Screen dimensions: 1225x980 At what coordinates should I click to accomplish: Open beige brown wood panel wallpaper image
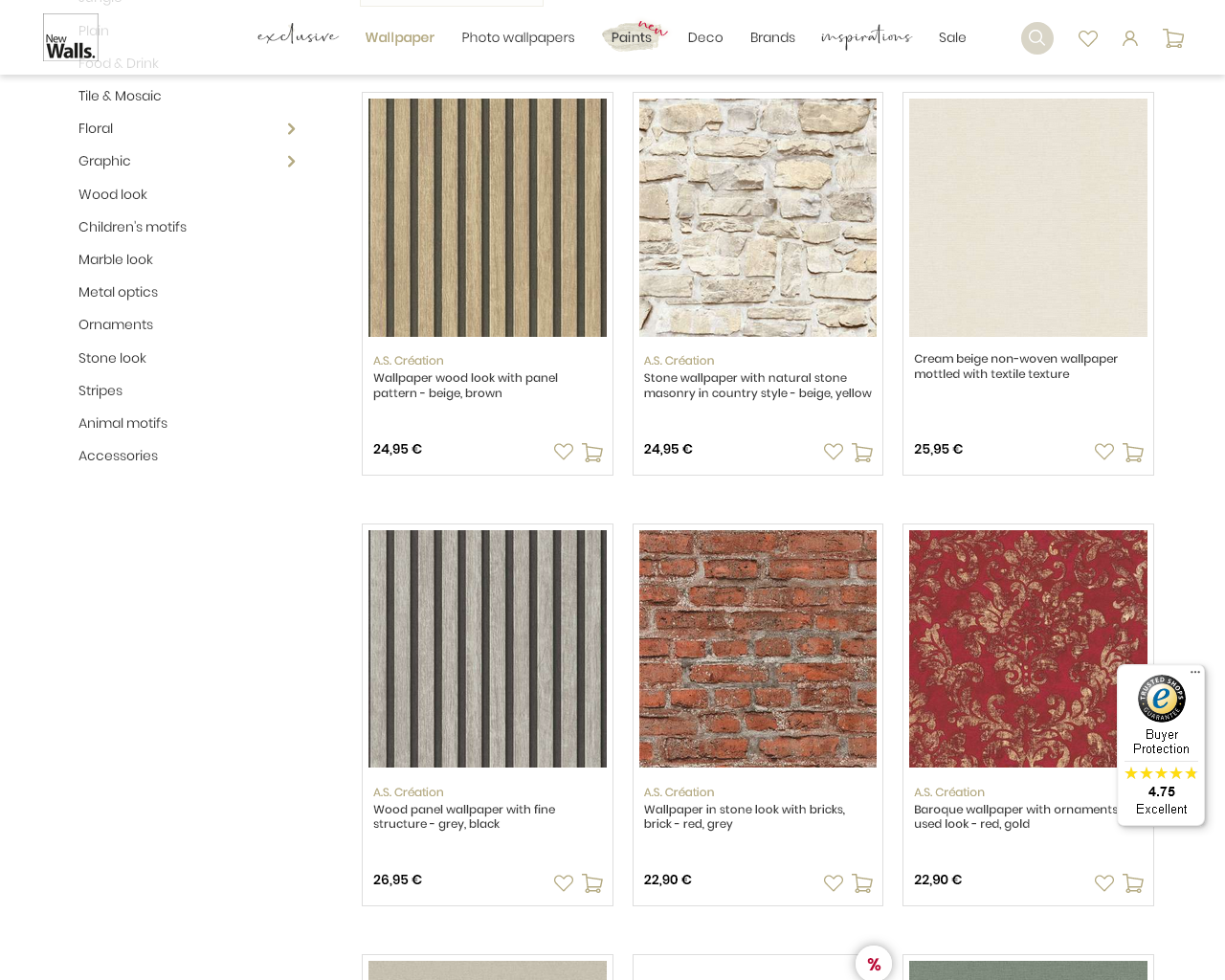click(487, 217)
